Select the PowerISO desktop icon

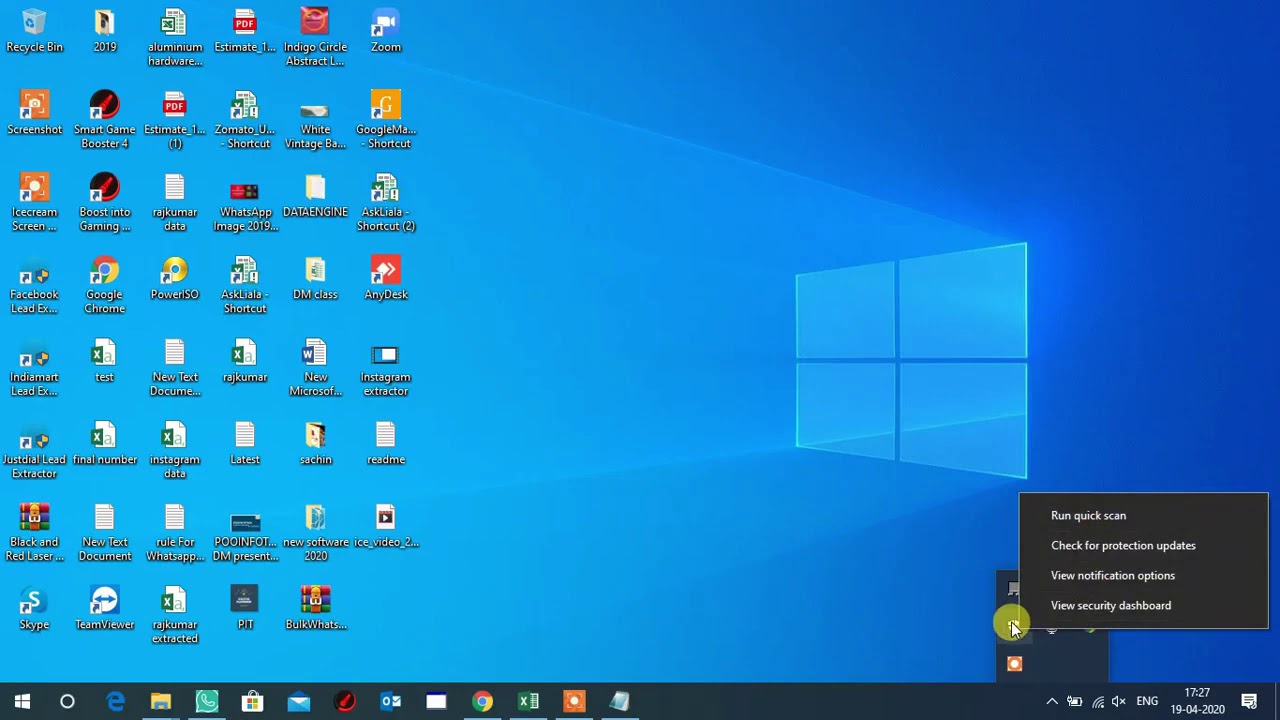(175, 279)
